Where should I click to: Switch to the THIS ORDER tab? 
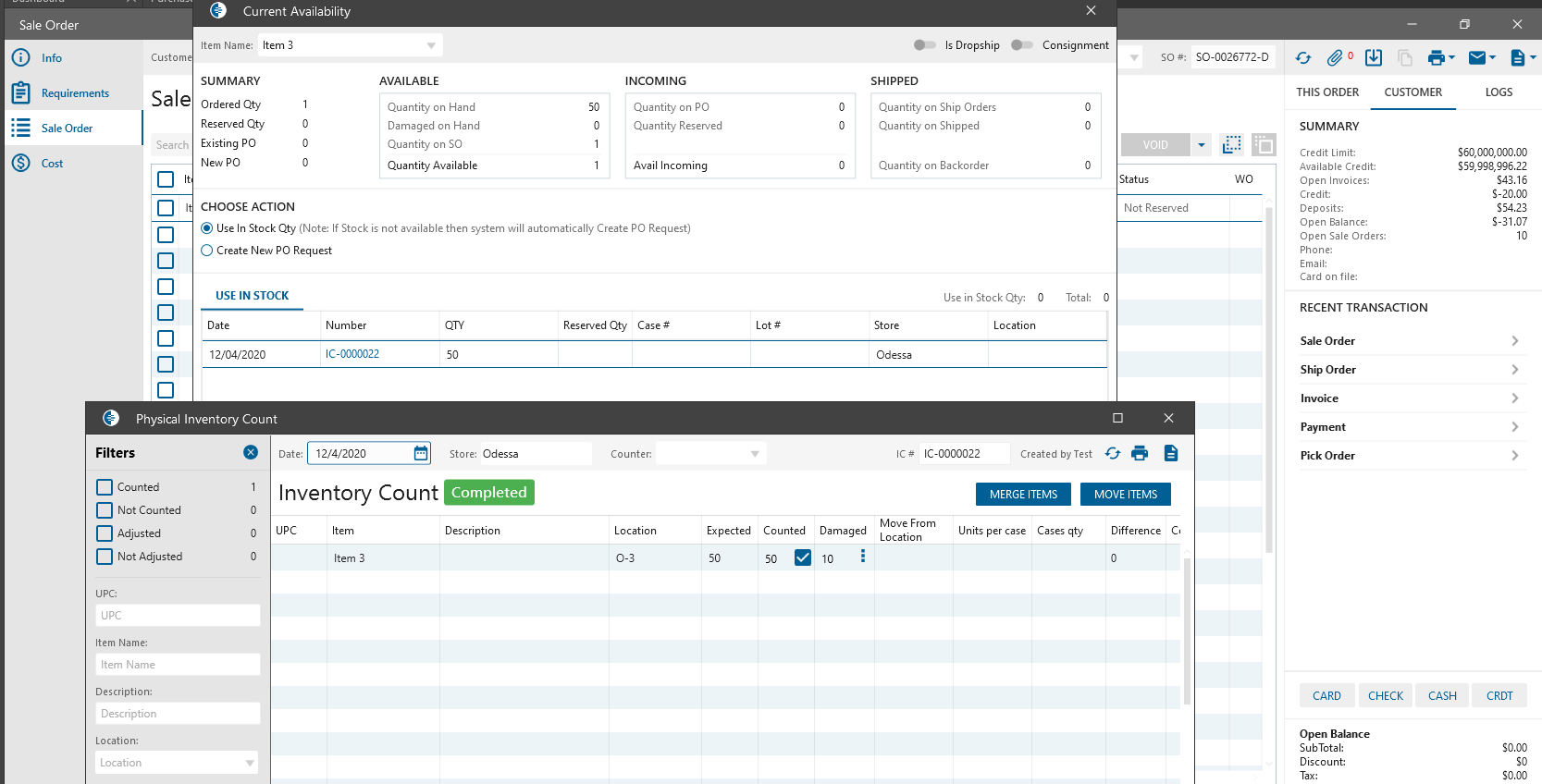pyautogui.click(x=1326, y=92)
